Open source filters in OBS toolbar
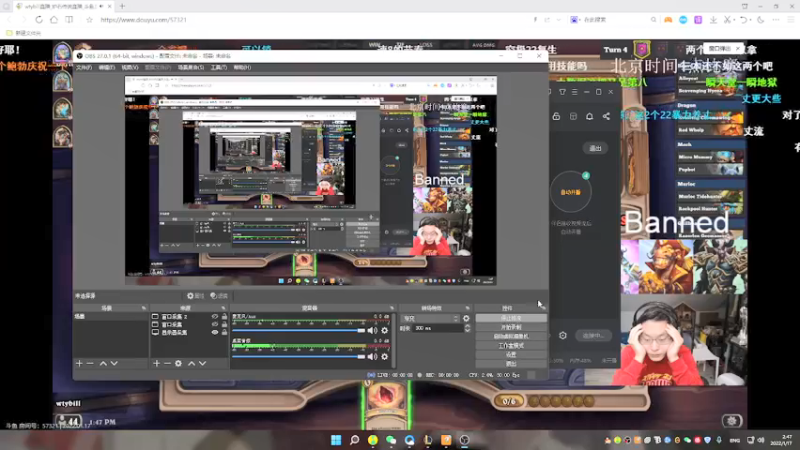 [219, 295]
